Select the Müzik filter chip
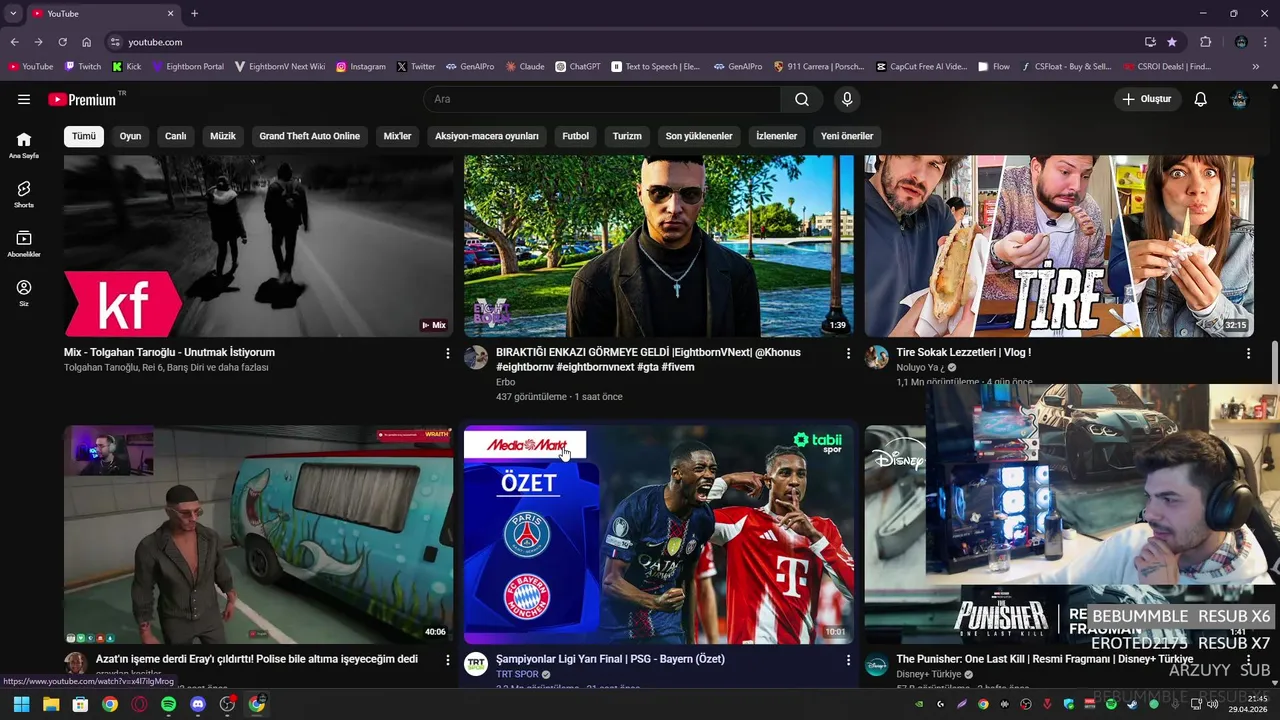The width and height of the screenshot is (1280, 720). 223,136
